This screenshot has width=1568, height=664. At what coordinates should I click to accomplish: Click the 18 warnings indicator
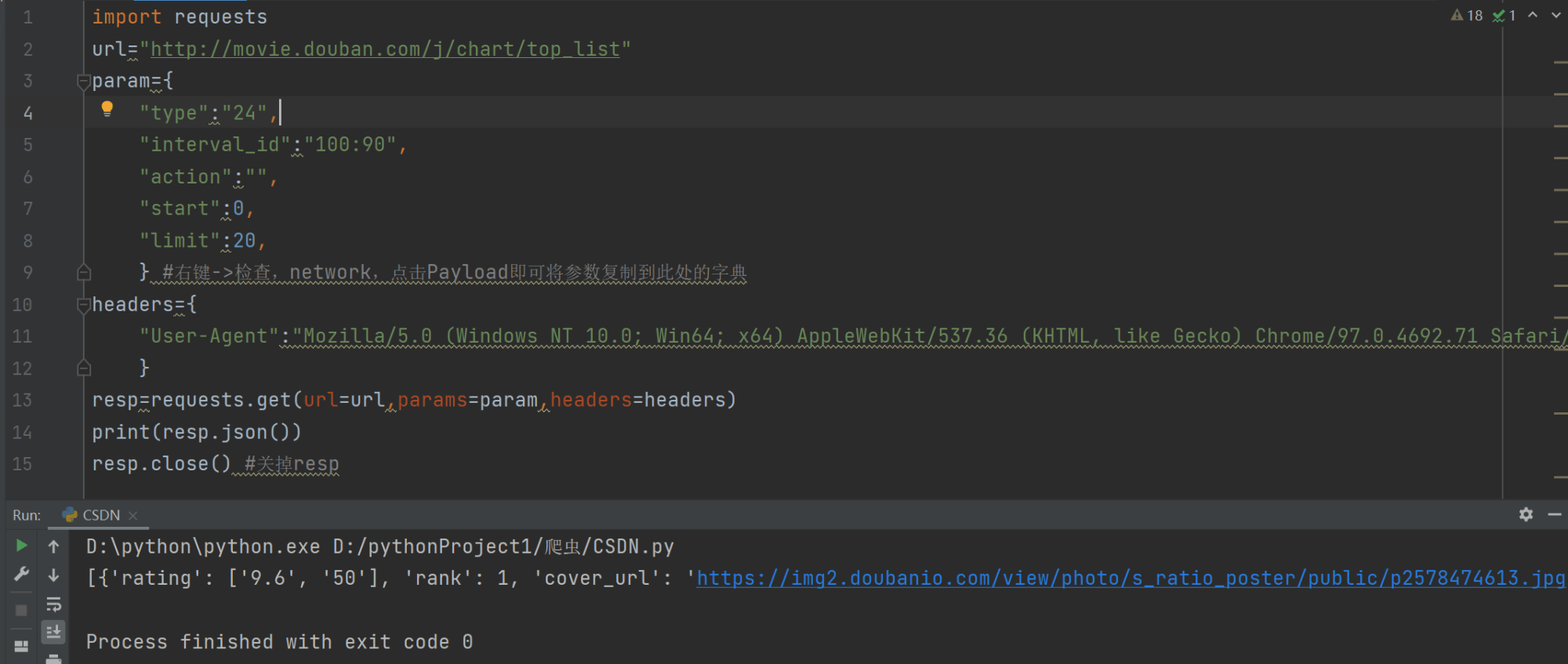[1467, 15]
